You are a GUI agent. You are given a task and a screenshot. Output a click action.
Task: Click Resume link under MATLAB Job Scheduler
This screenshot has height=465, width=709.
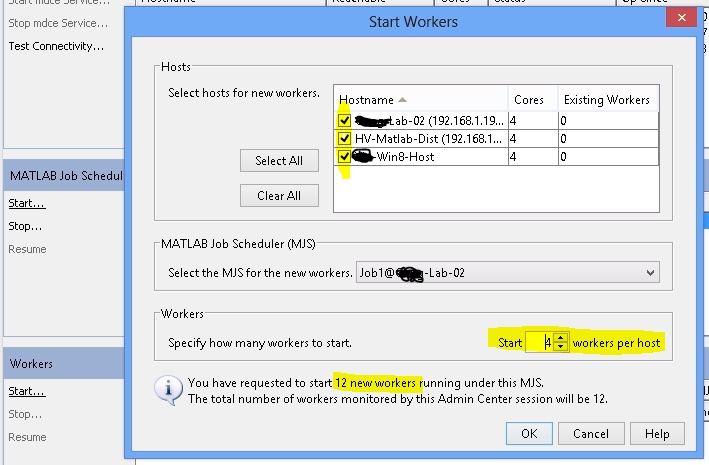pos(27,249)
